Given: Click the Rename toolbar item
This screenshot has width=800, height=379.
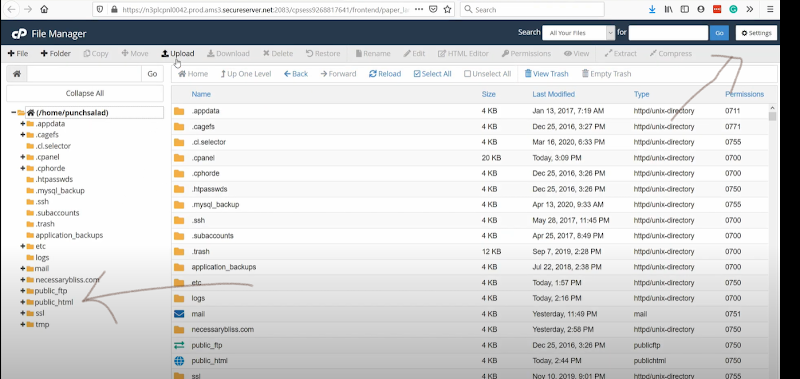Looking at the screenshot, I should click(x=373, y=54).
